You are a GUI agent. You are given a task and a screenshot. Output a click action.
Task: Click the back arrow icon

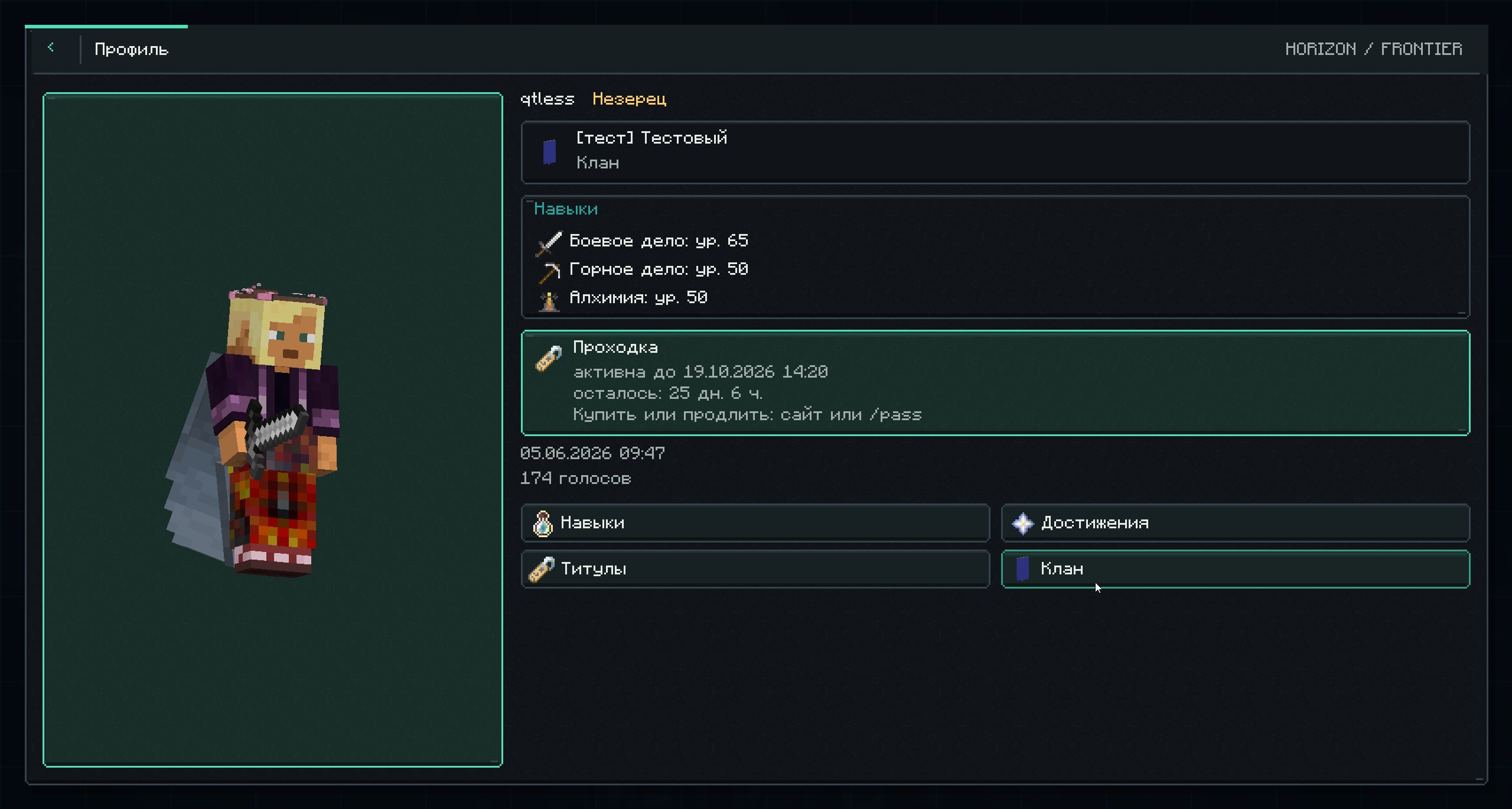coord(51,47)
